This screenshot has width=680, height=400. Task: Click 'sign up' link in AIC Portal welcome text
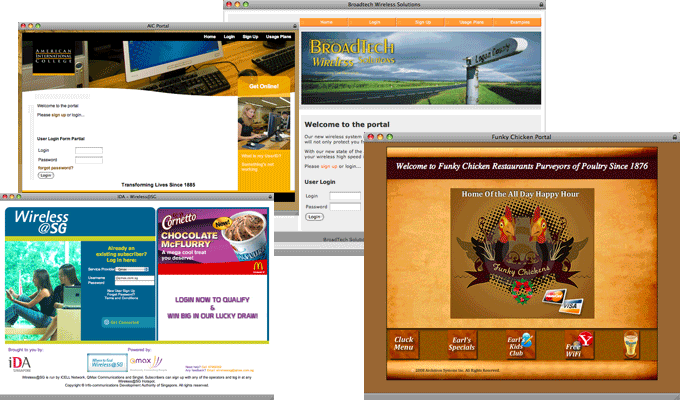pyautogui.click(x=59, y=115)
